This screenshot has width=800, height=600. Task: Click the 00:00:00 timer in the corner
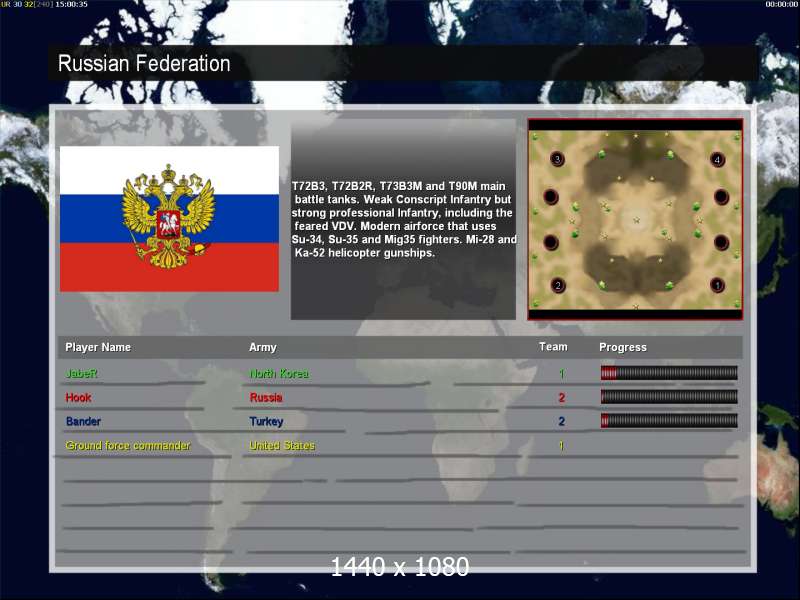pos(782,4)
